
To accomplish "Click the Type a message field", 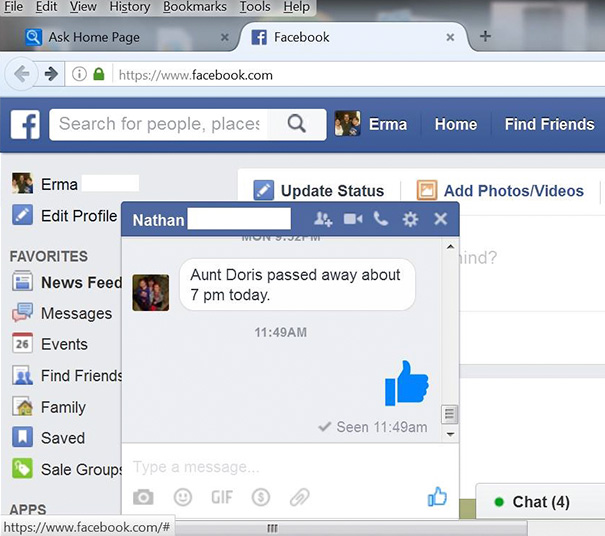I will (x=270, y=467).
